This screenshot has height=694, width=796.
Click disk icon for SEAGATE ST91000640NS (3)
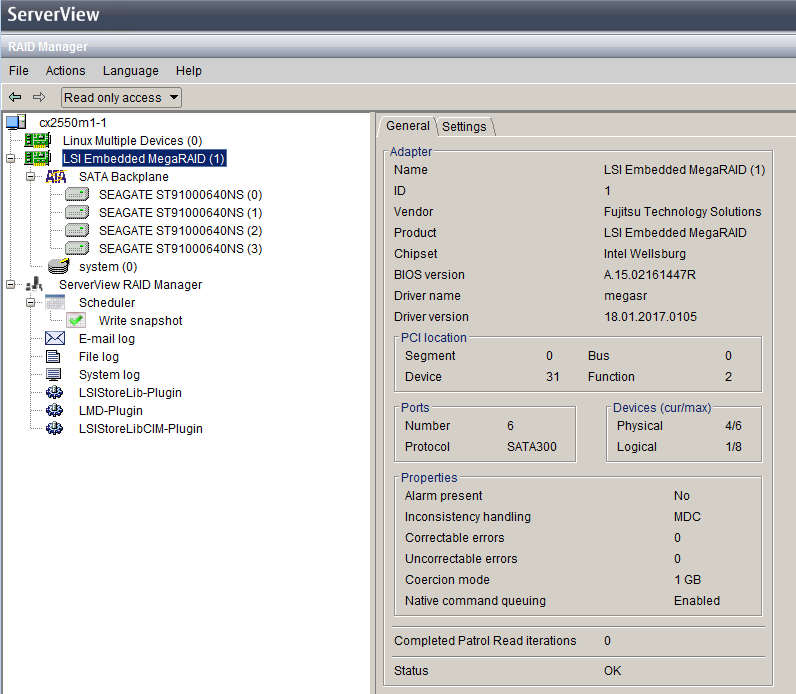77,248
